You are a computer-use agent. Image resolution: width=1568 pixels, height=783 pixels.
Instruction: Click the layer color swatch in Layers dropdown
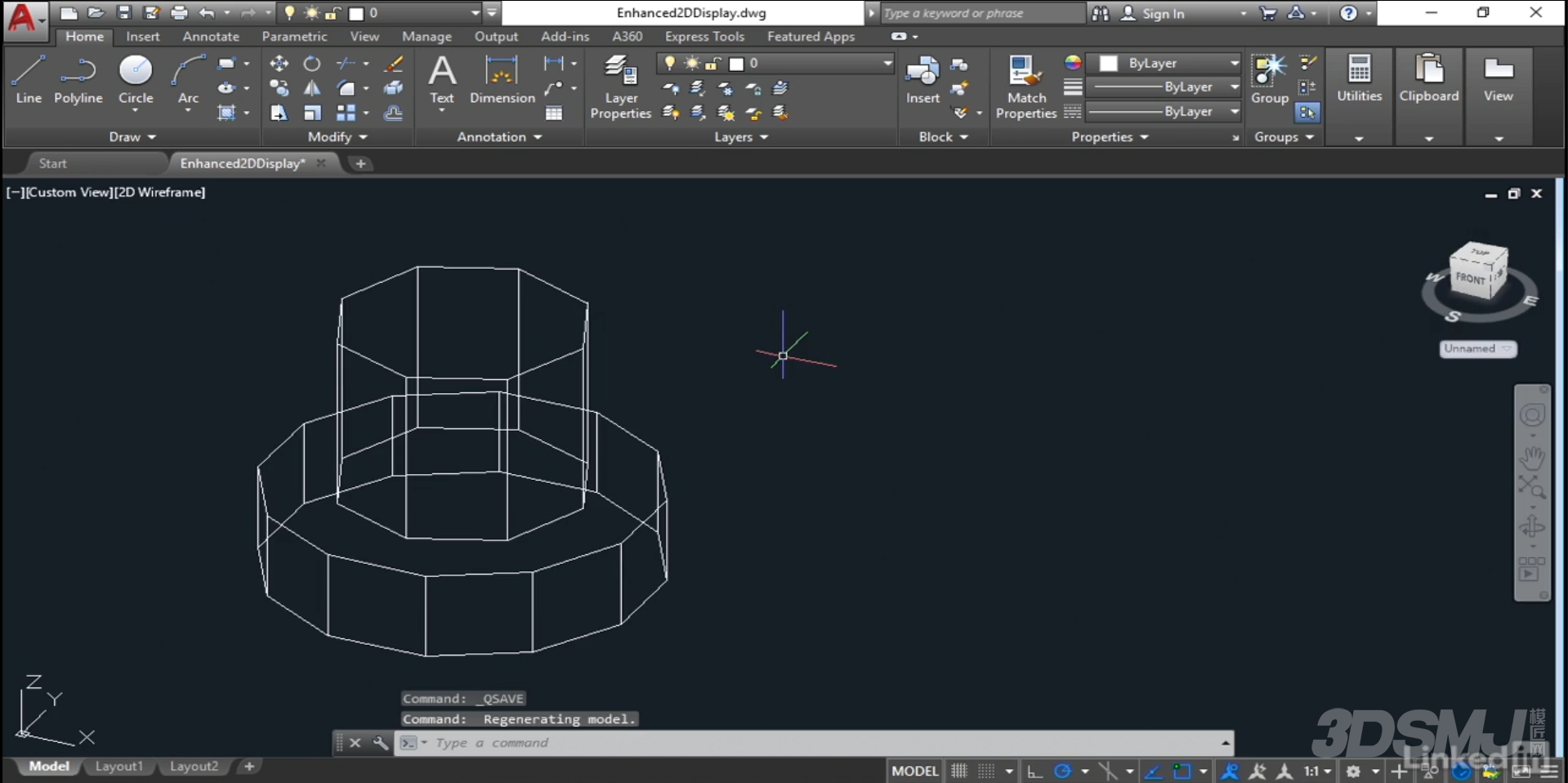(x=736, y=63)
